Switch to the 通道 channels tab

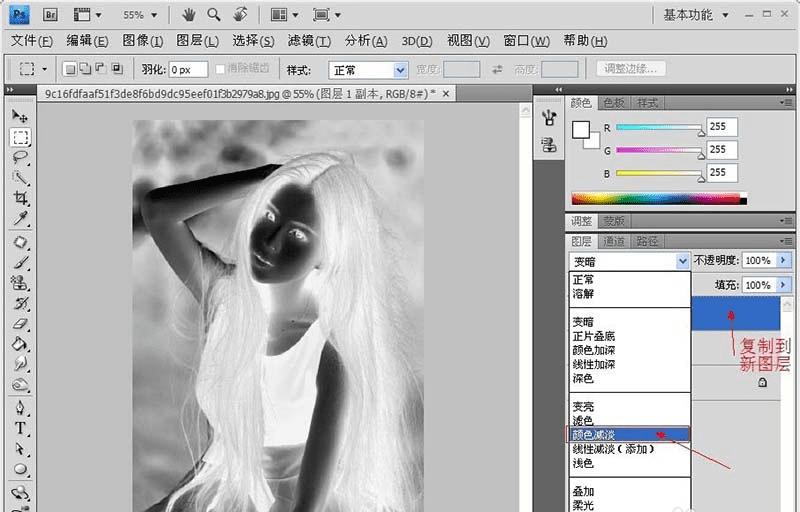[613, 241]
